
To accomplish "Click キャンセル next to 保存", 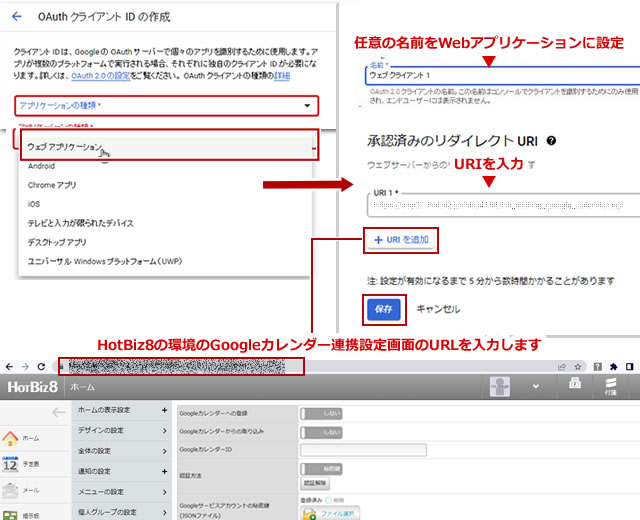I will coord(438,309).
